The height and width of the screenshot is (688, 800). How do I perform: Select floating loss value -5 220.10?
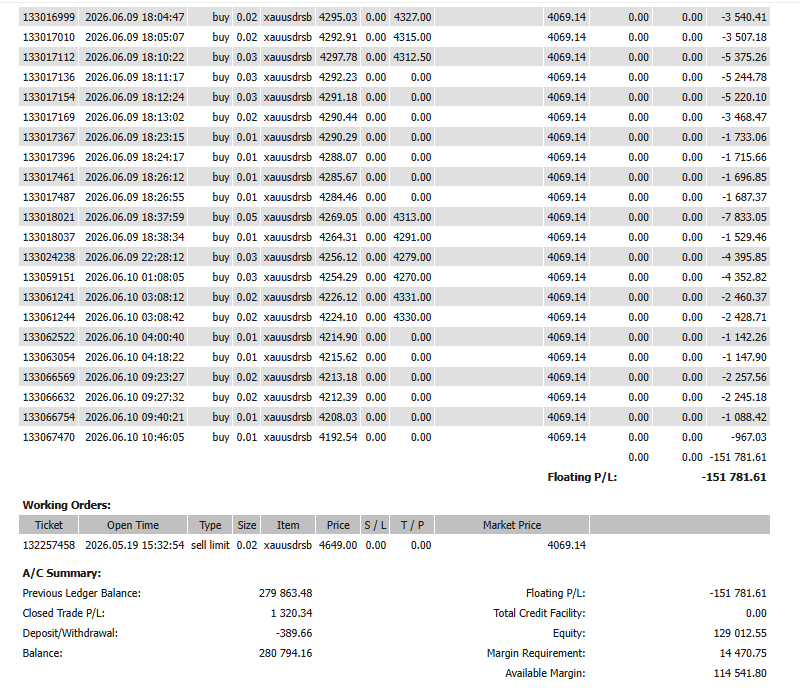(x=743, y=97)
